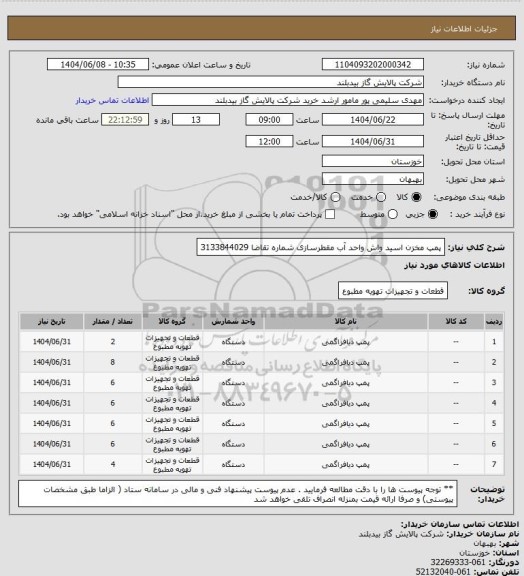Click need date 1404/06/31 in row 5

pyautogui.click(x=51, y=424)
